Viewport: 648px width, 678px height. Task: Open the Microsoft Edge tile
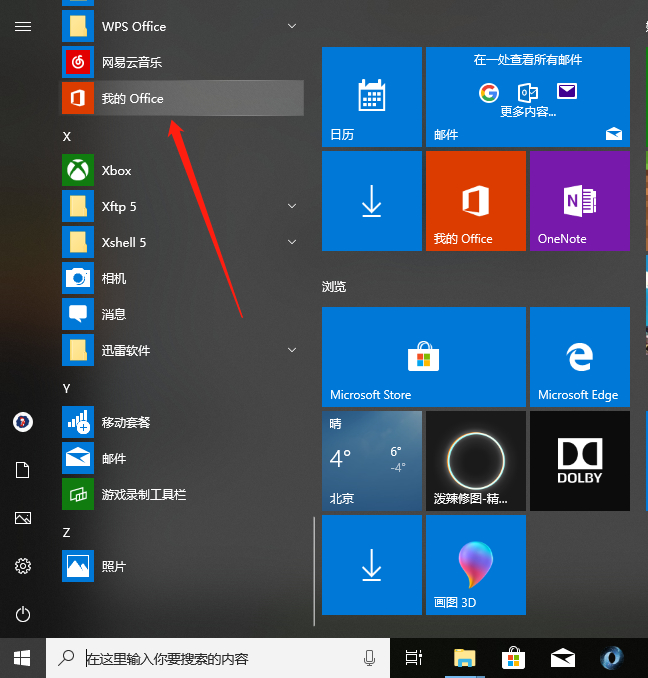pos(580,357)
